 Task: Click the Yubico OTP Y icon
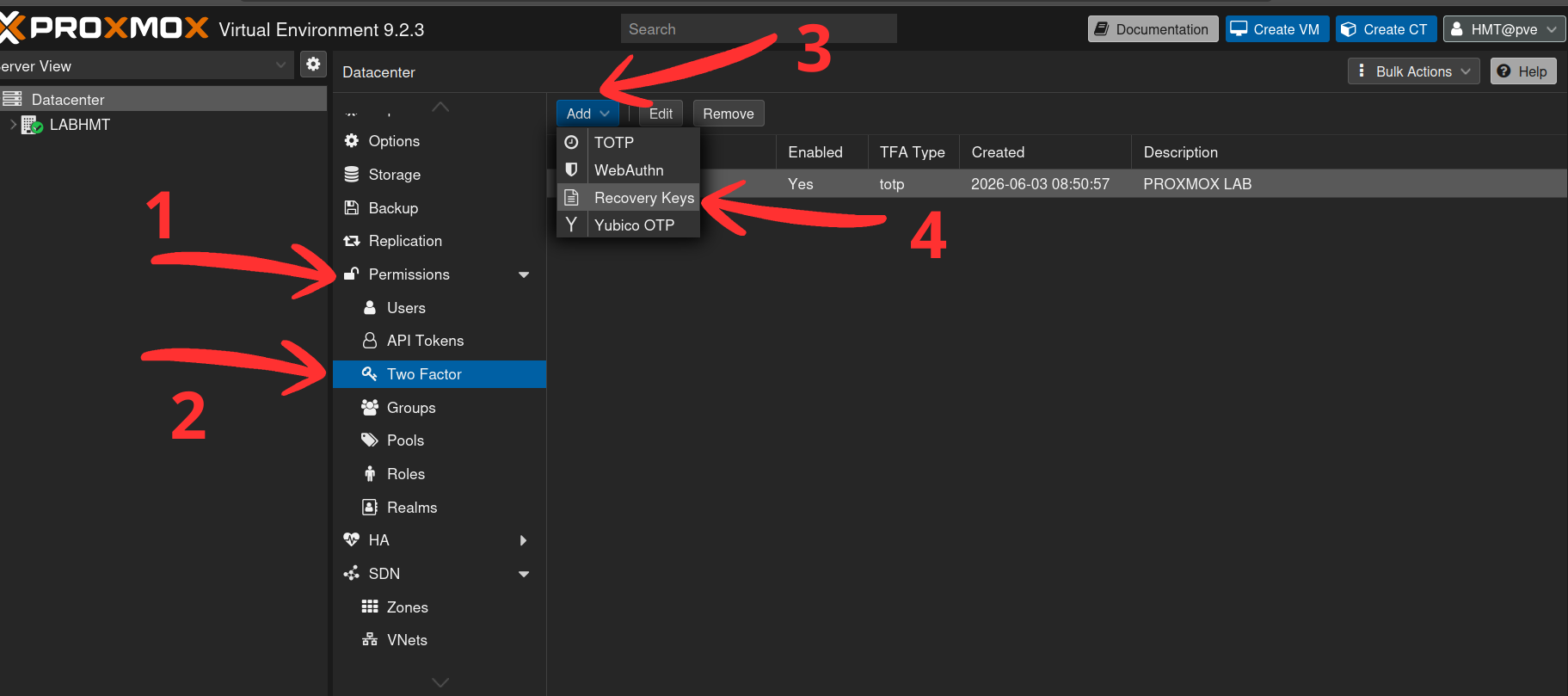[x=571, y=225]
